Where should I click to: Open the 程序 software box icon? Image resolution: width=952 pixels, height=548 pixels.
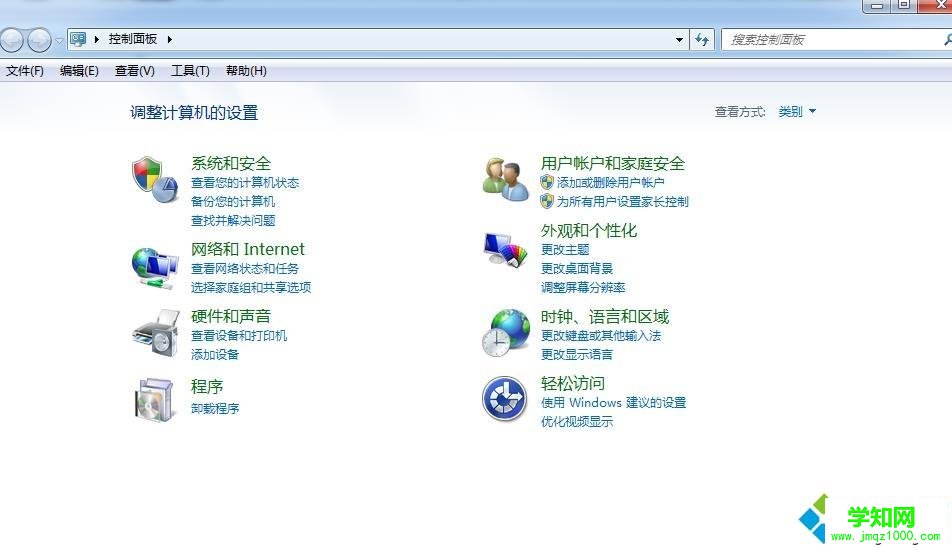[x=154, y=400]
